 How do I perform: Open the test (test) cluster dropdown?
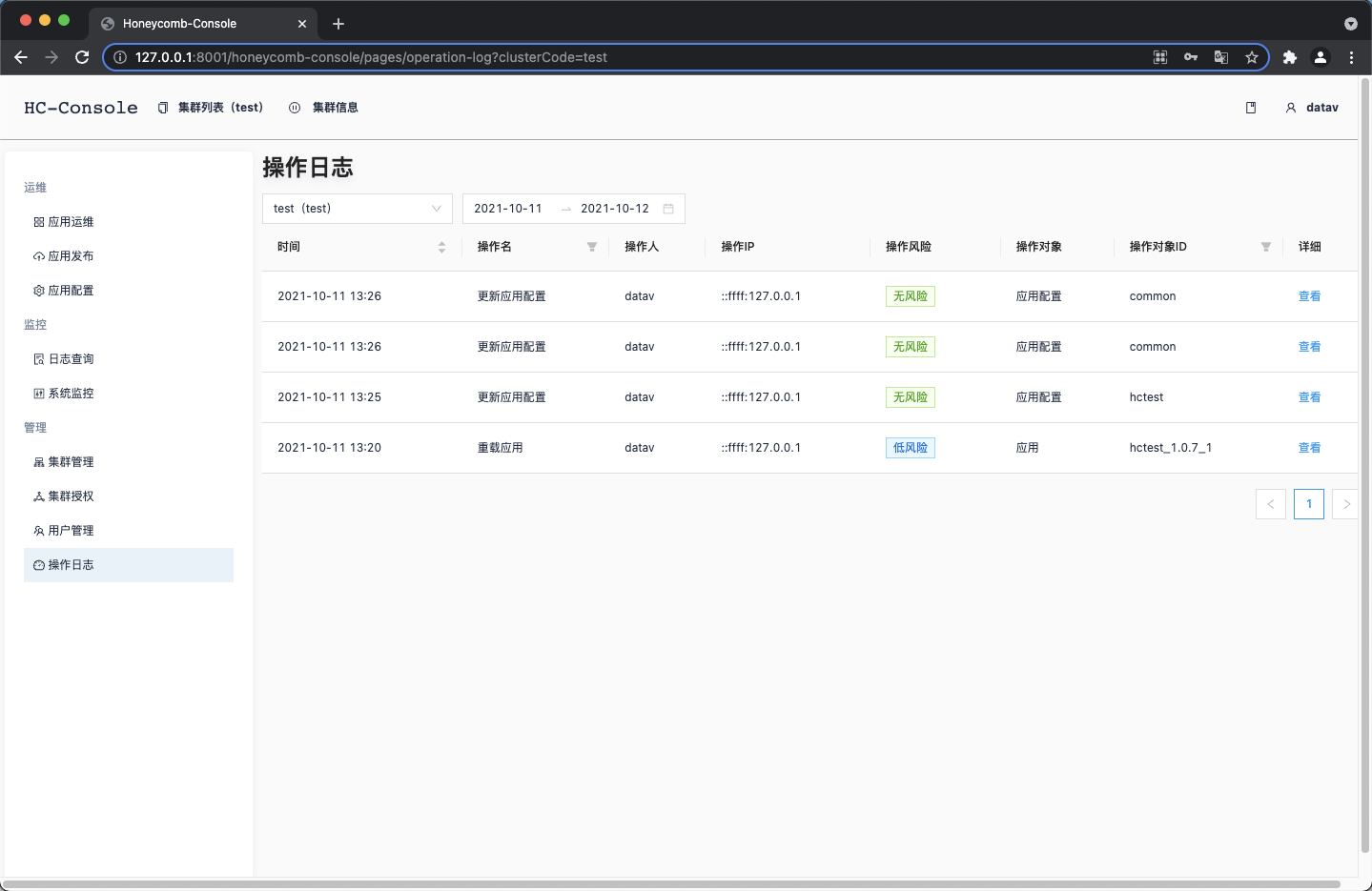pyautogui.click(x=358, y=209)
